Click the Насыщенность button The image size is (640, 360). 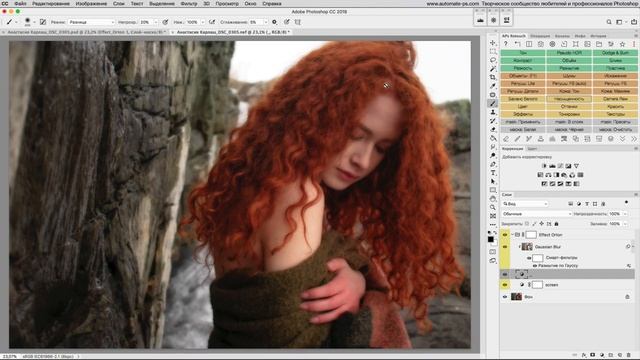pyautogui.click(x=569, y=99)
